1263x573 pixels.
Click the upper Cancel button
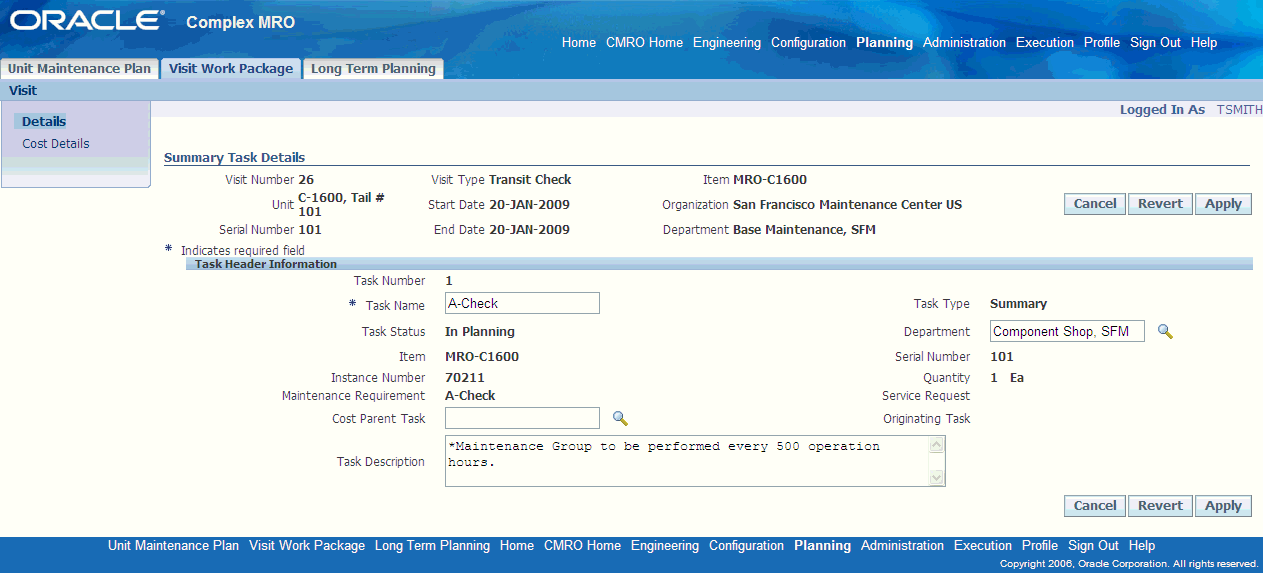(1095, 204)
